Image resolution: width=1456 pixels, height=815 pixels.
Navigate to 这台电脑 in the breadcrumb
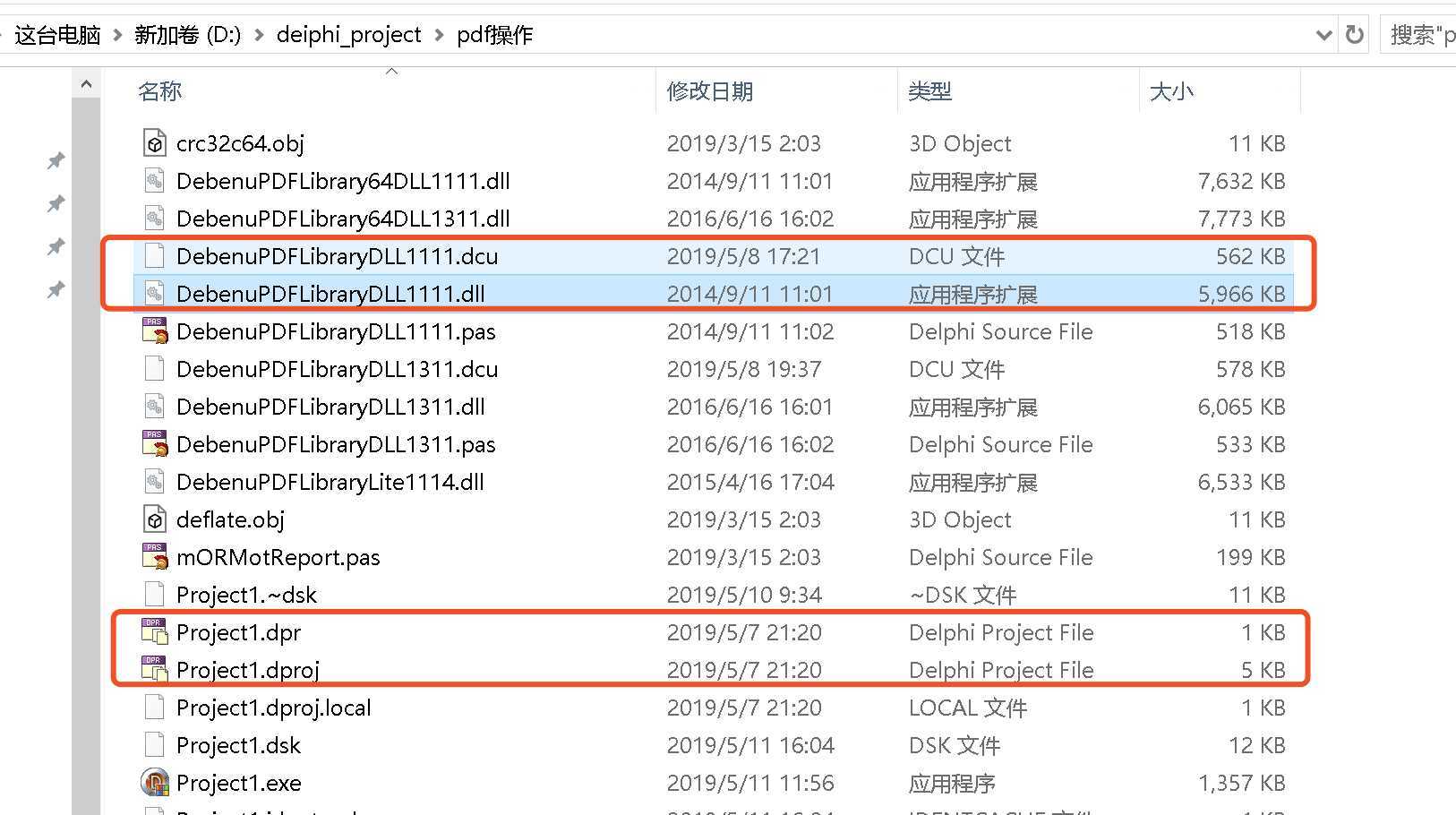tap(58, 35)
